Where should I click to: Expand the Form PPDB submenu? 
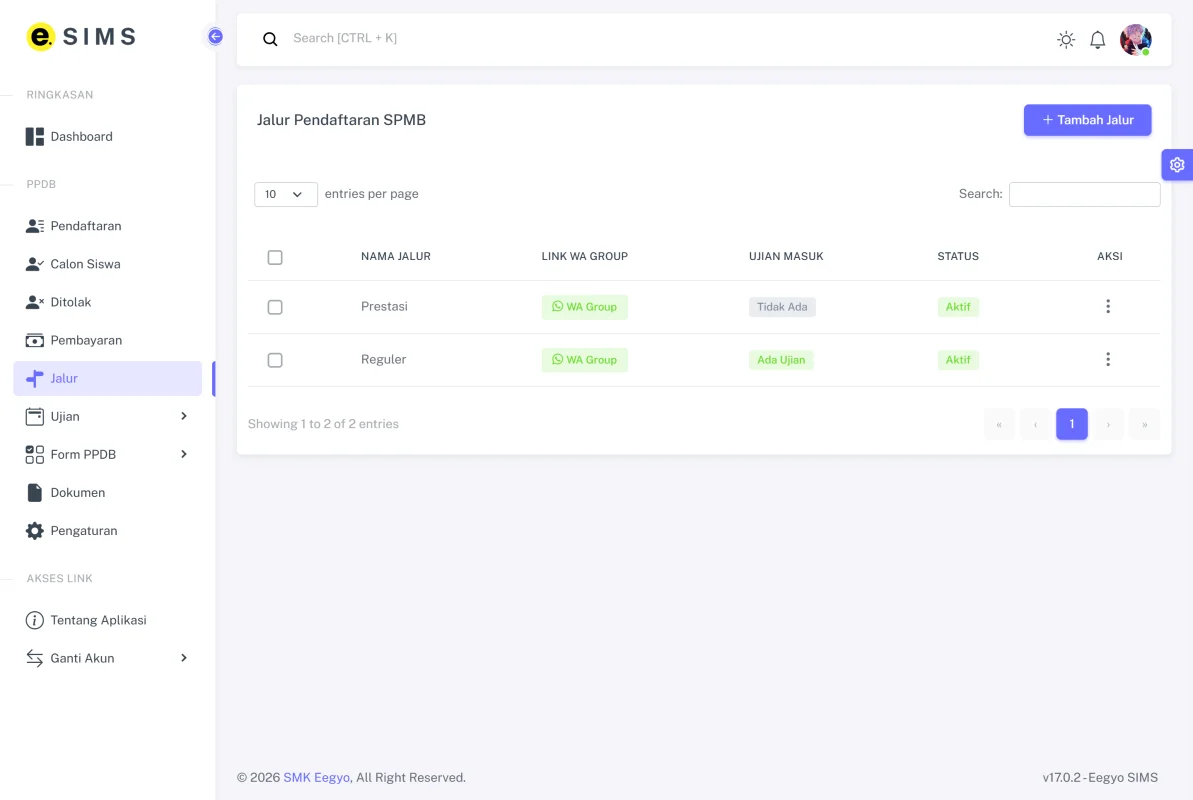pos(183,454)
